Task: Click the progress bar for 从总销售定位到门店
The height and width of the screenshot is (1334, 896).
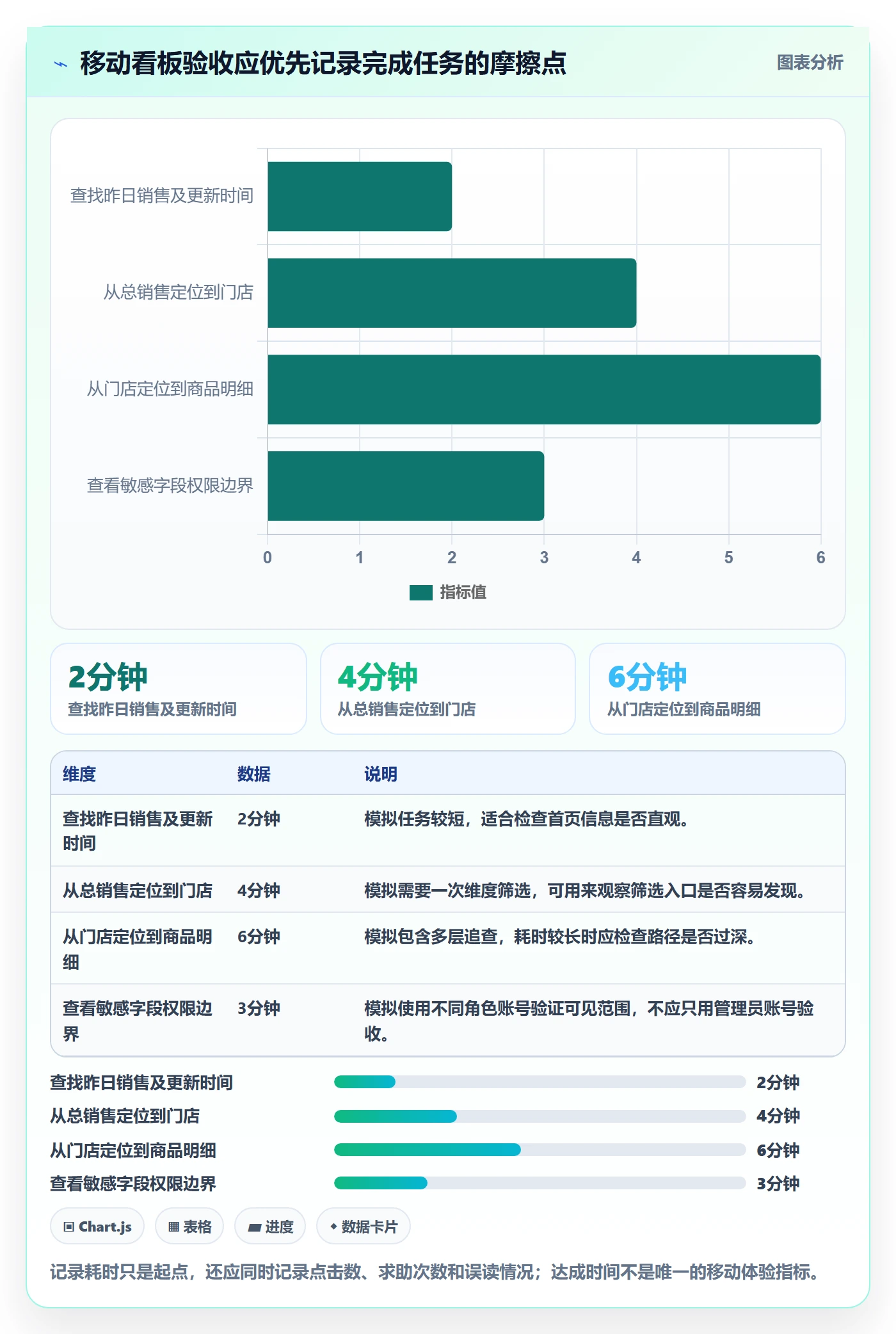Action: coord(540,1116)
